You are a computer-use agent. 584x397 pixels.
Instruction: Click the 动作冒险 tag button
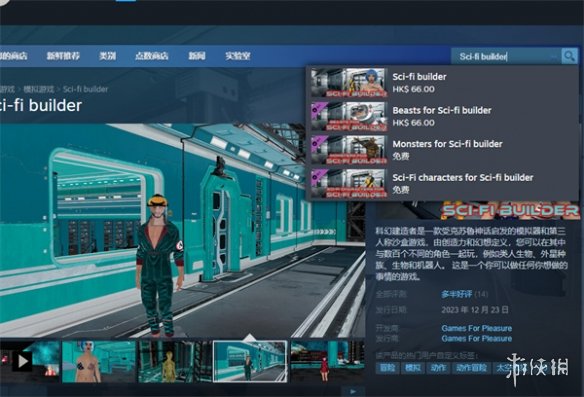click(471, 368)
